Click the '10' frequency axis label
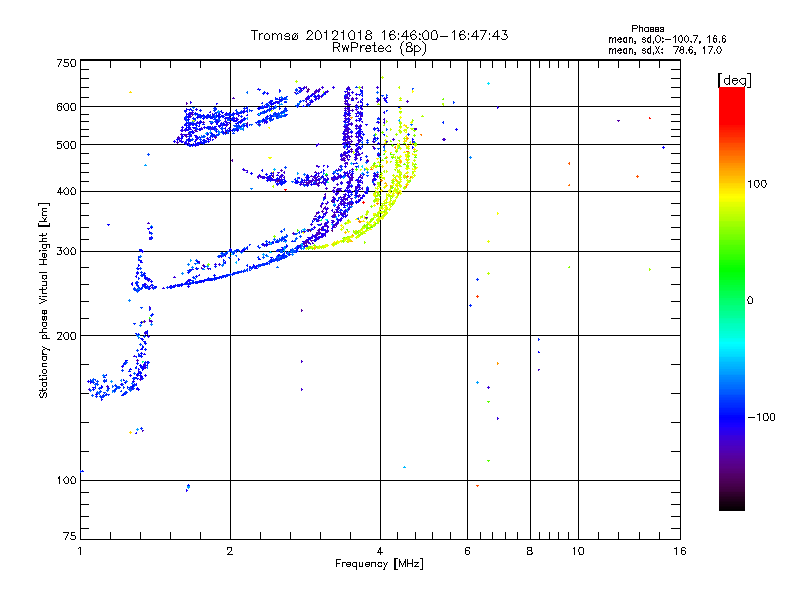The width and height of the screenshot is (800, 600). [x=578, y=551]
